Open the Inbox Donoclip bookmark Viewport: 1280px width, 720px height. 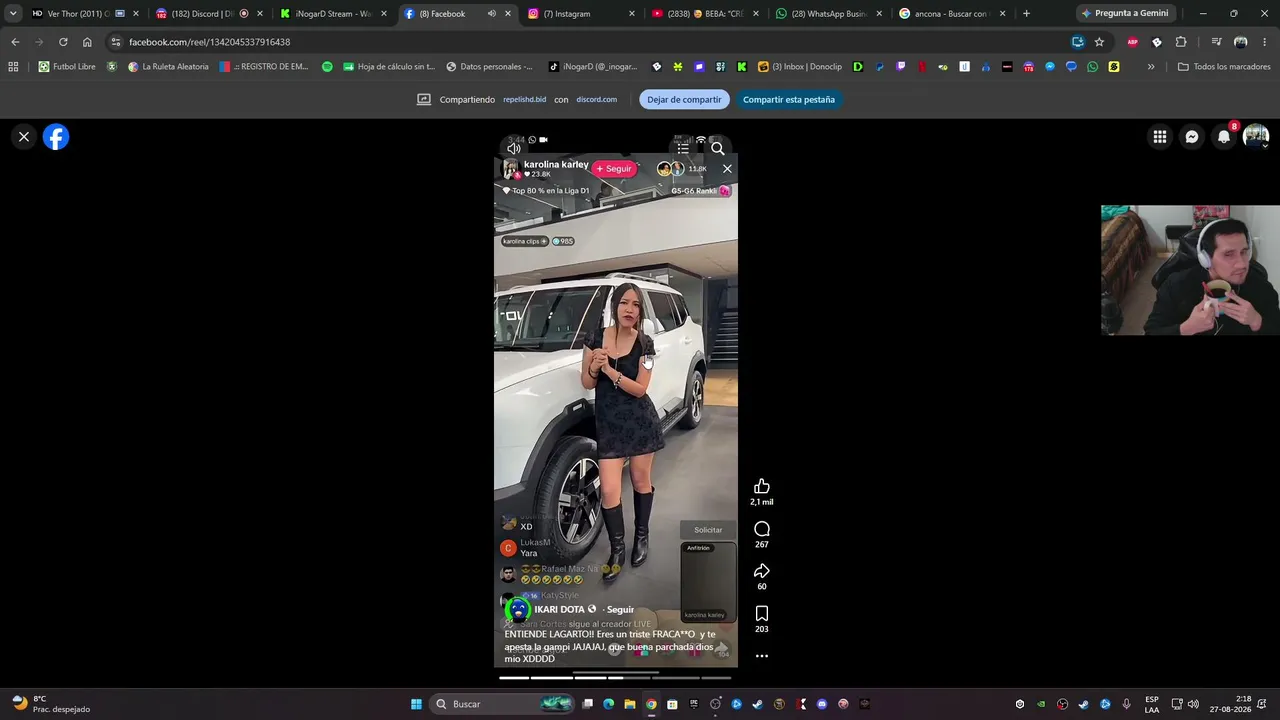(x=800, y=67)
